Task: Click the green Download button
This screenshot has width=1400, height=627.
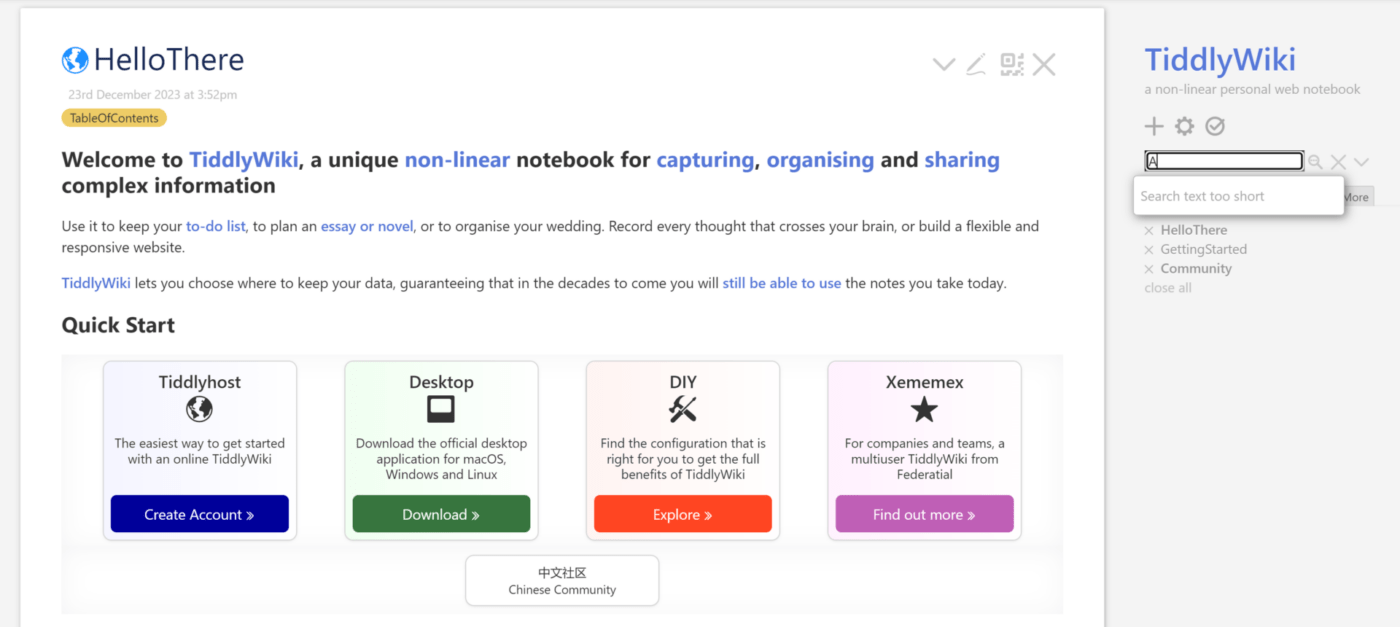Action: pyautogui.click(x=441, y=514)
